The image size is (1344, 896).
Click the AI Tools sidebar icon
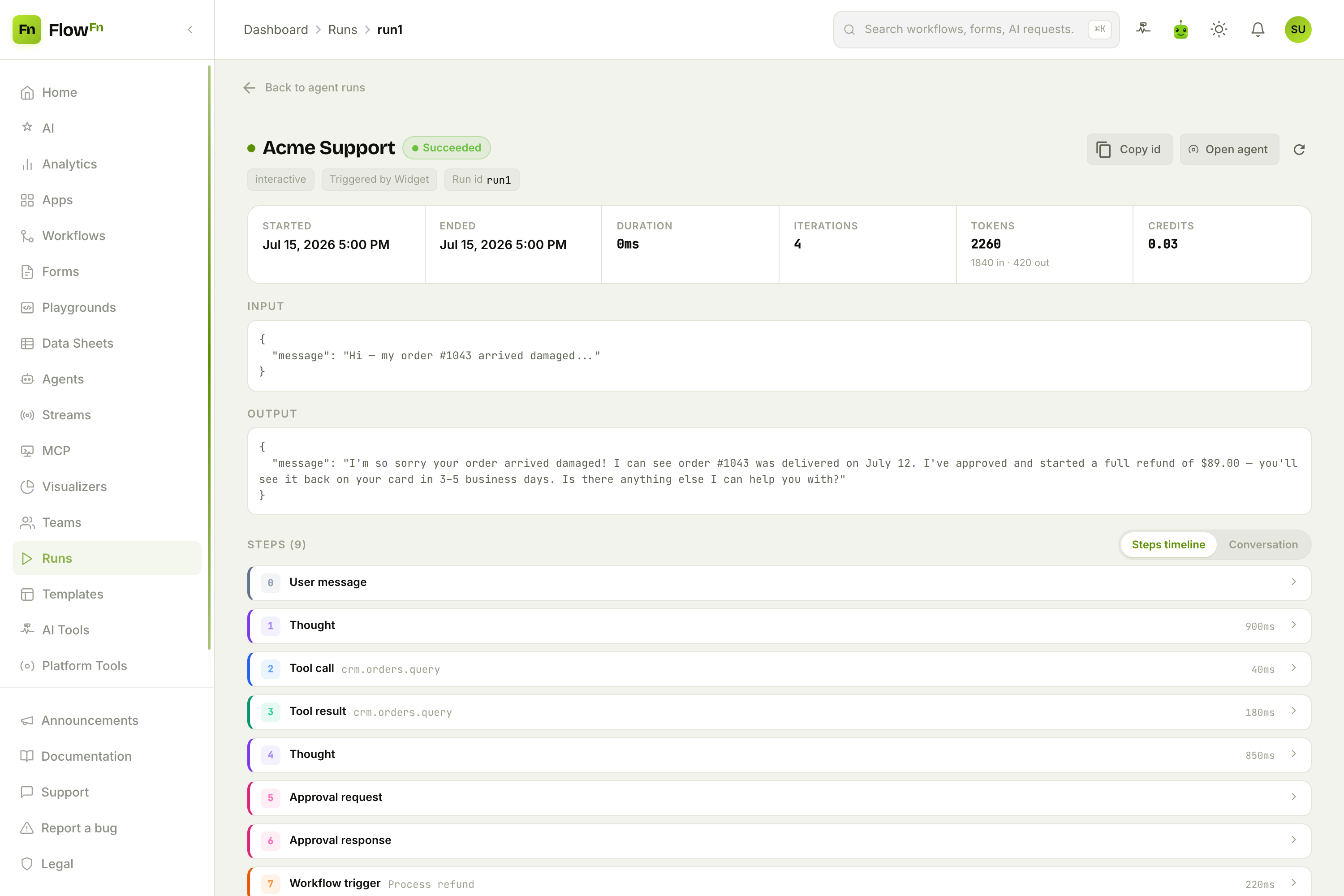pyautogui.click(x=27, y=630)
